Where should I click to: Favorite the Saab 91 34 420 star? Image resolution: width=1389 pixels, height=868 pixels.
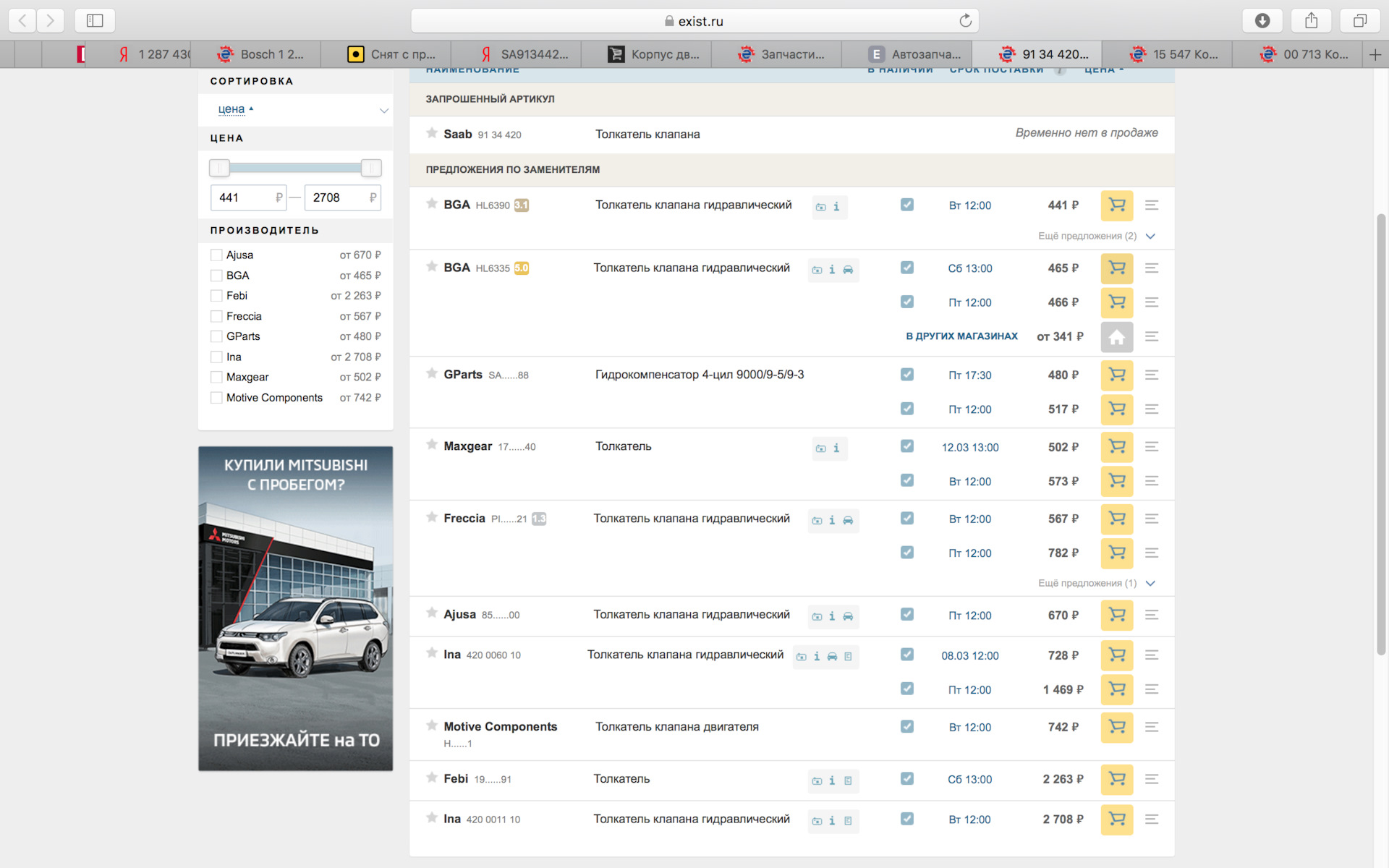tap(432, 133)
